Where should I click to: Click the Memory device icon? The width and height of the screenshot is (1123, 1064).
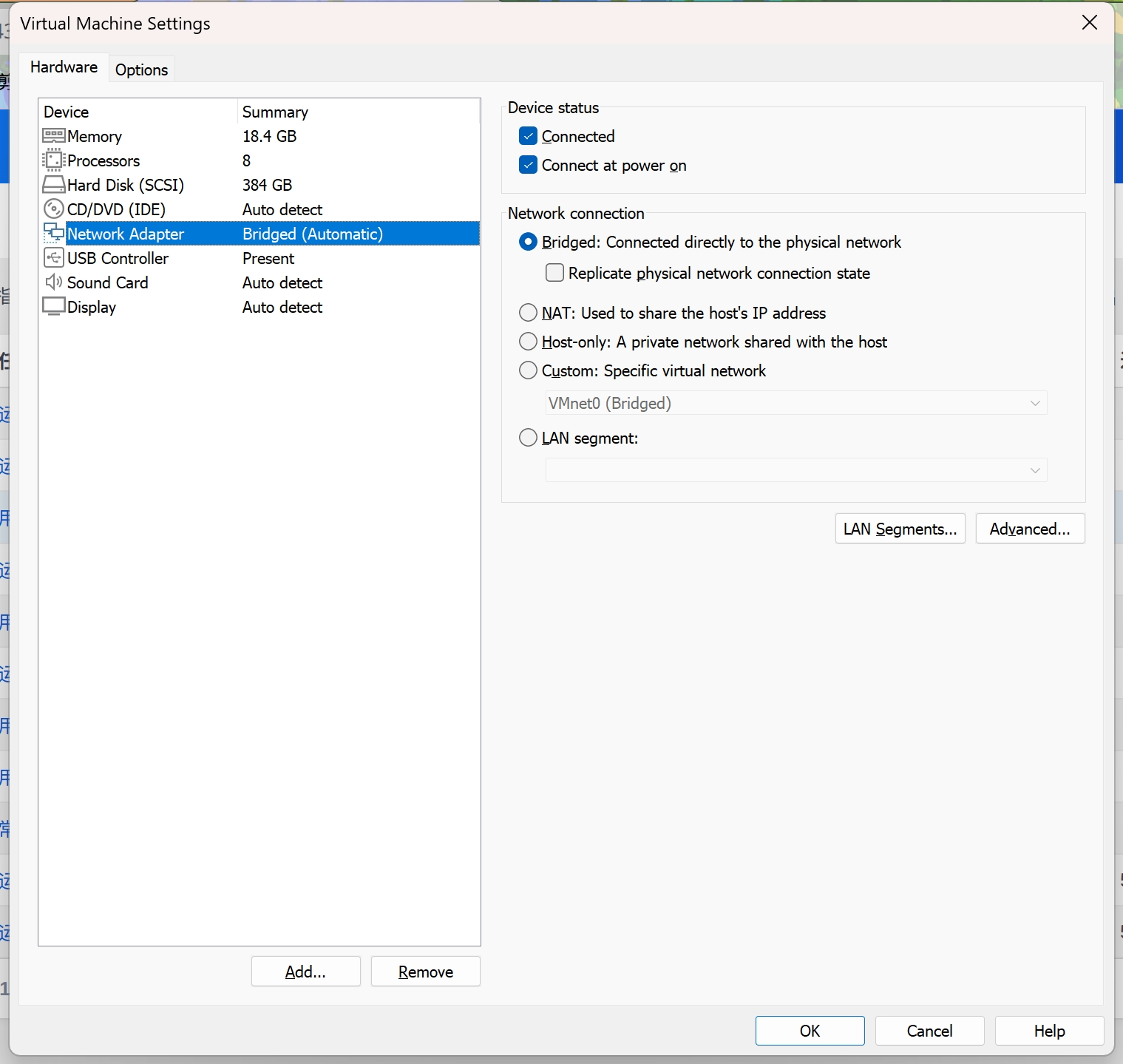pyautogui.click(x=53, y=136)
